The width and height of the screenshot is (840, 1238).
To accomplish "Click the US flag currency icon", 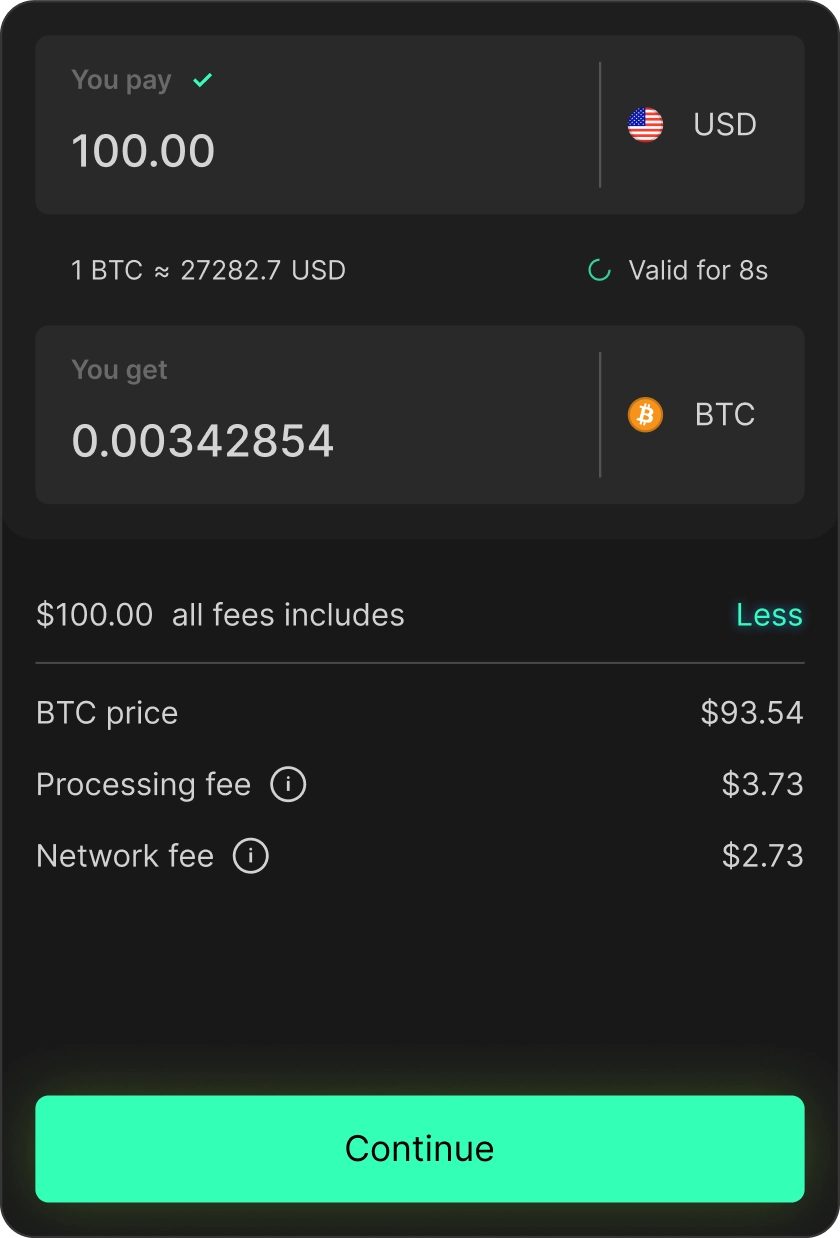I will tap(645, 125).
